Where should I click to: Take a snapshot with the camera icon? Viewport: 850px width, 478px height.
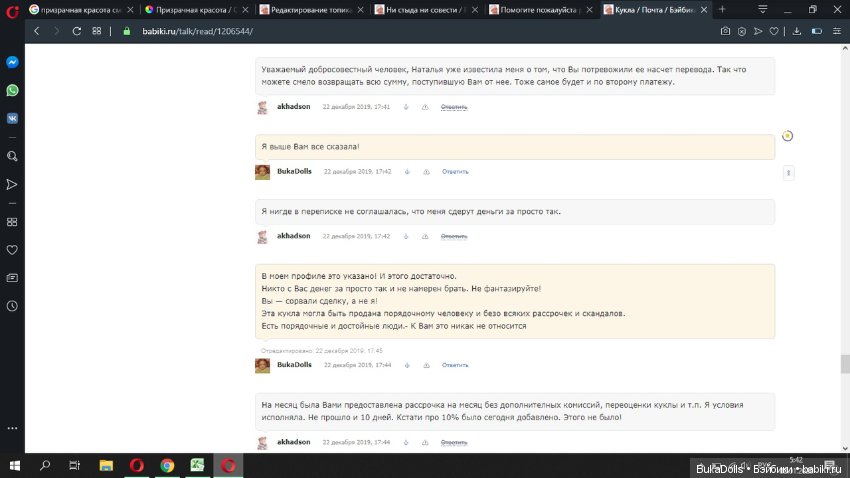coord(726,31)
